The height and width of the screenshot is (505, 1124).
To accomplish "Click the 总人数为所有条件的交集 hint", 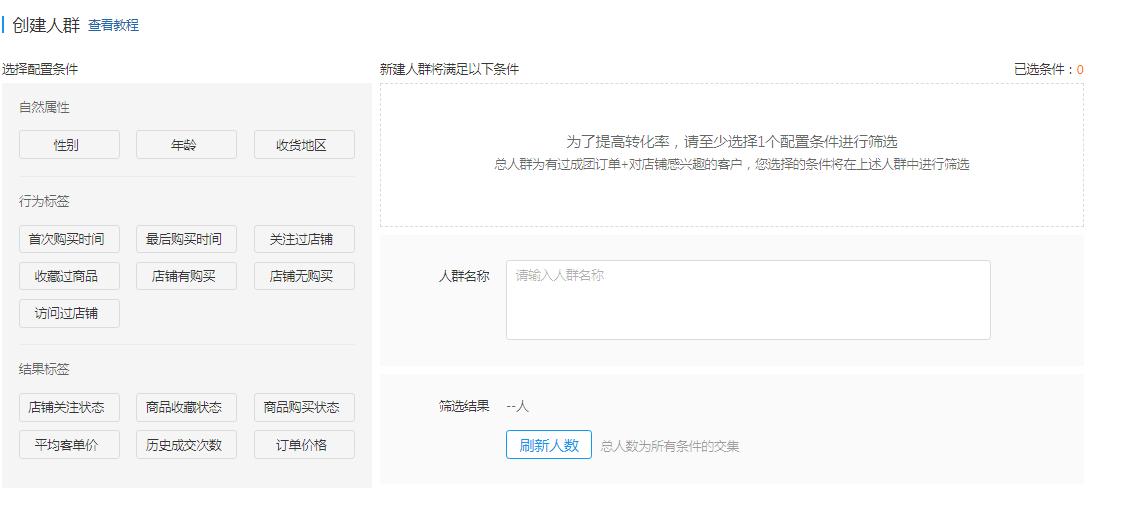I will (x=670, y=446).
